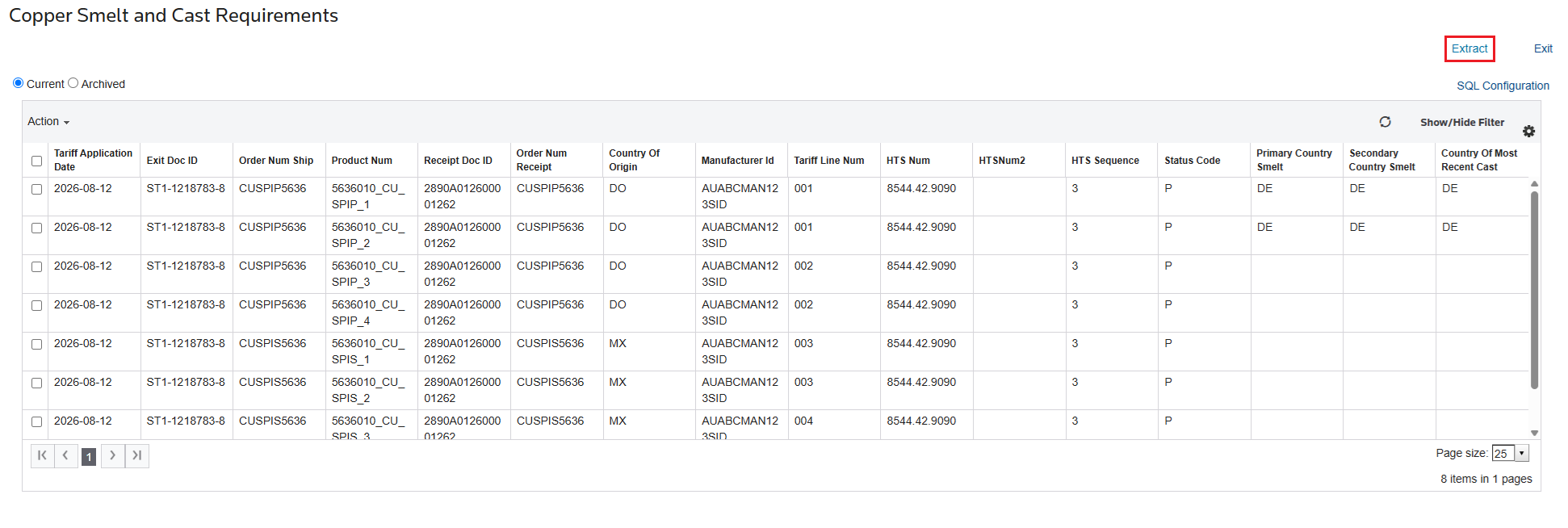This screenshot has width=1568, height=528.
Task: Open the Page size dropdown
Action: 1522,453
